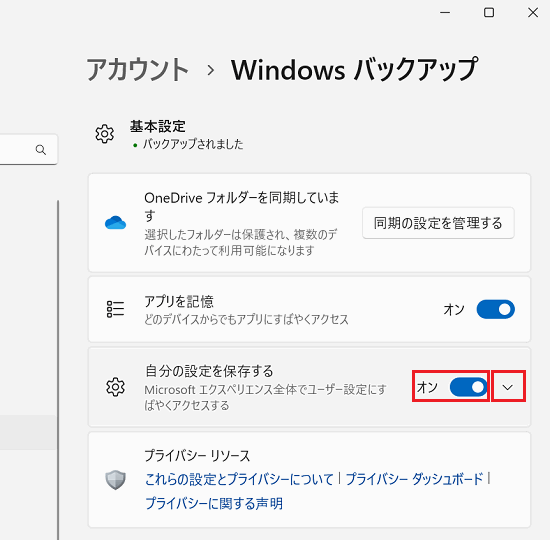The image size is (550, 540).
Task: Click the アプリを記憶 list icon
Action: (115, 309)
